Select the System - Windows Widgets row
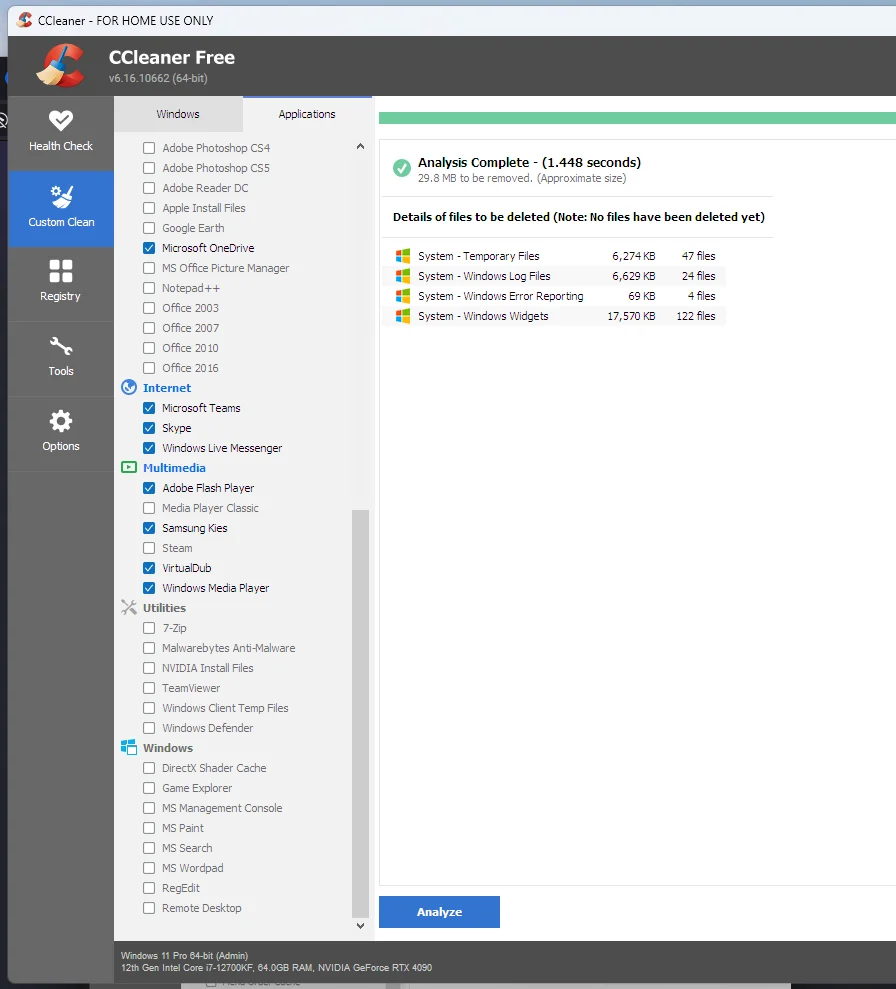 [554, 316]
